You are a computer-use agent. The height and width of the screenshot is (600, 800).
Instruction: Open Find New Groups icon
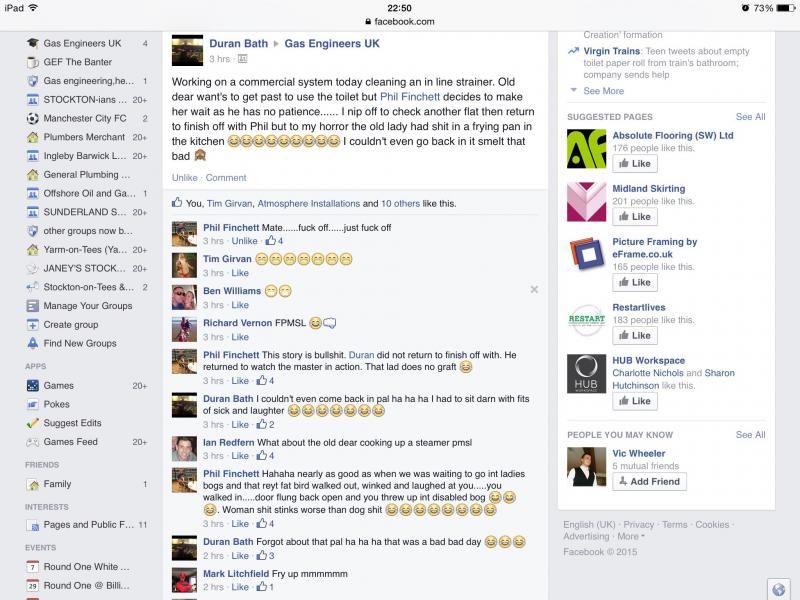click(x=32, y=343)
